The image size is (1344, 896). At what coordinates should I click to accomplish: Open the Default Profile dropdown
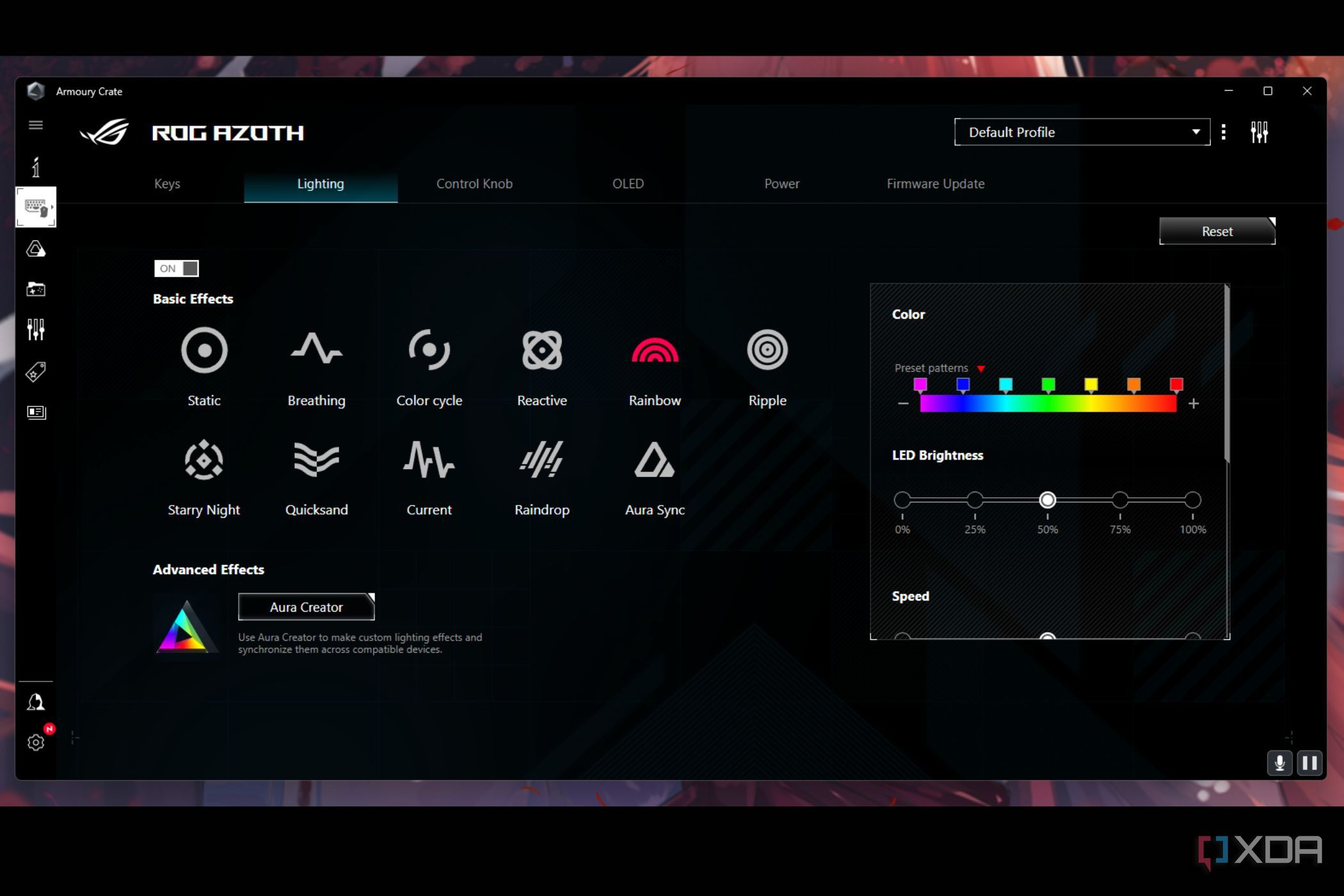point(1080,132)
